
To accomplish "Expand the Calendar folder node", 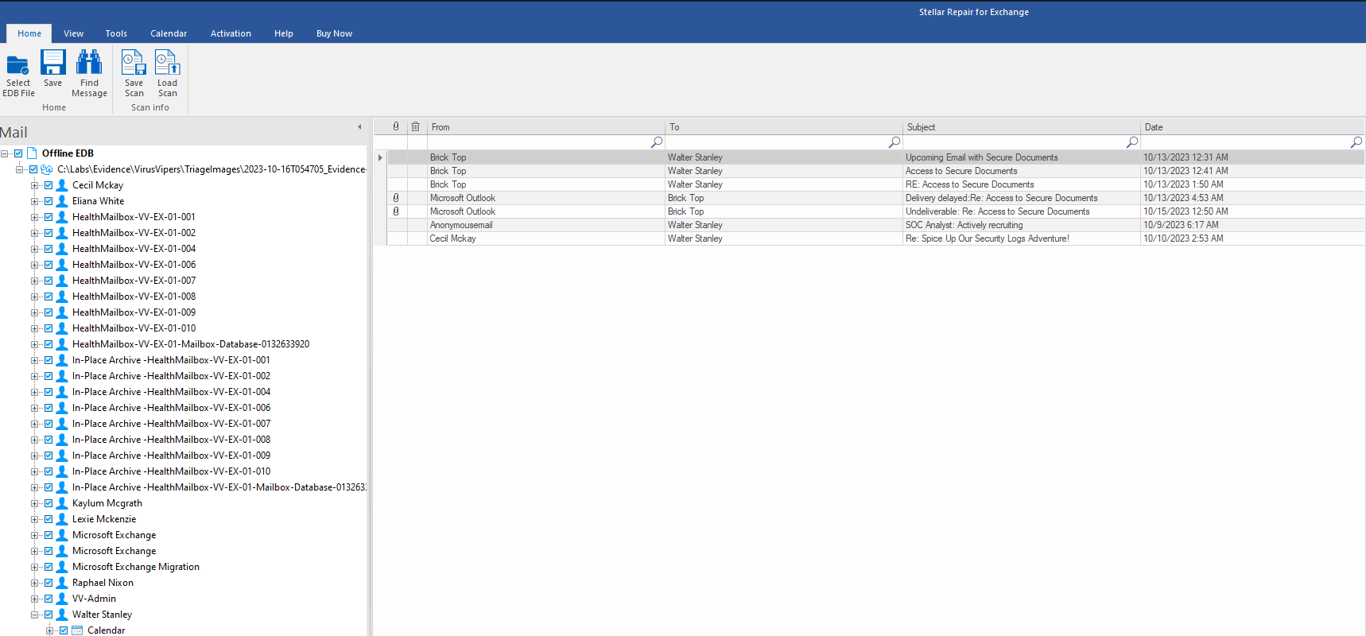I will point(50,630).
